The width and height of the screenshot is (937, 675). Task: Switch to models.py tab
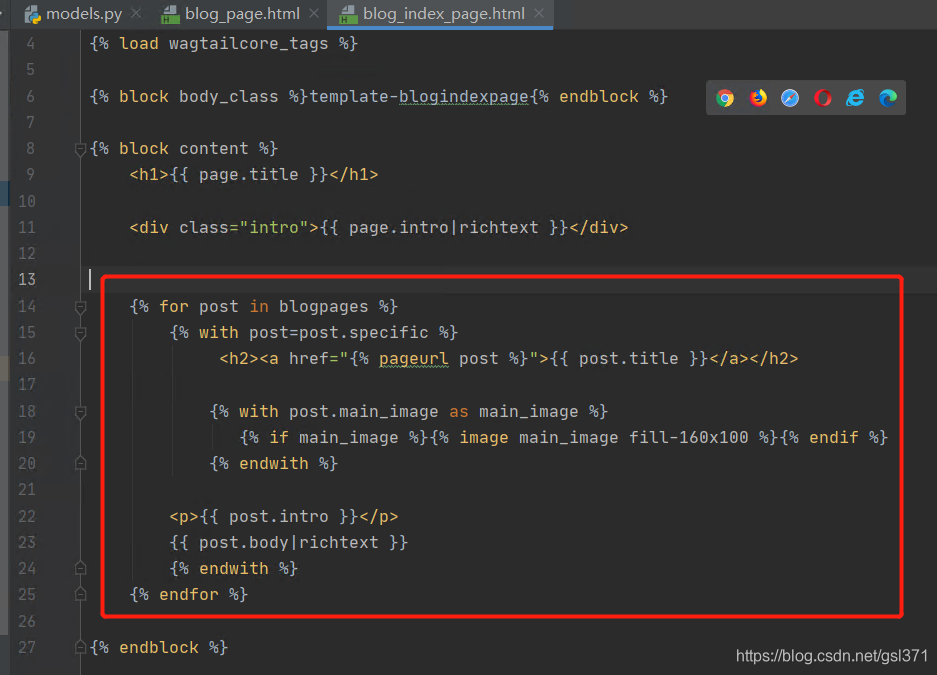[84, 14]
